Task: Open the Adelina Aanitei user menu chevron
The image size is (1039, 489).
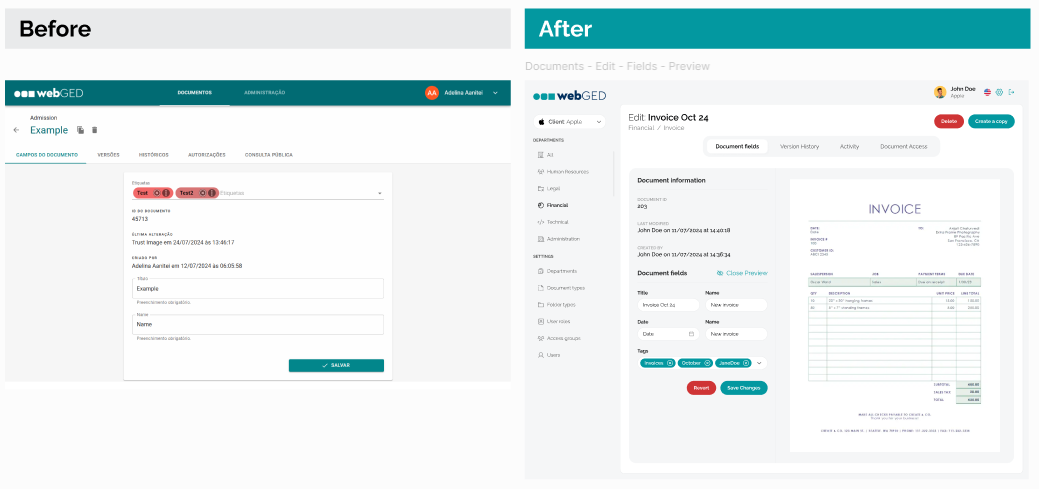Action: tap(495, 93)
